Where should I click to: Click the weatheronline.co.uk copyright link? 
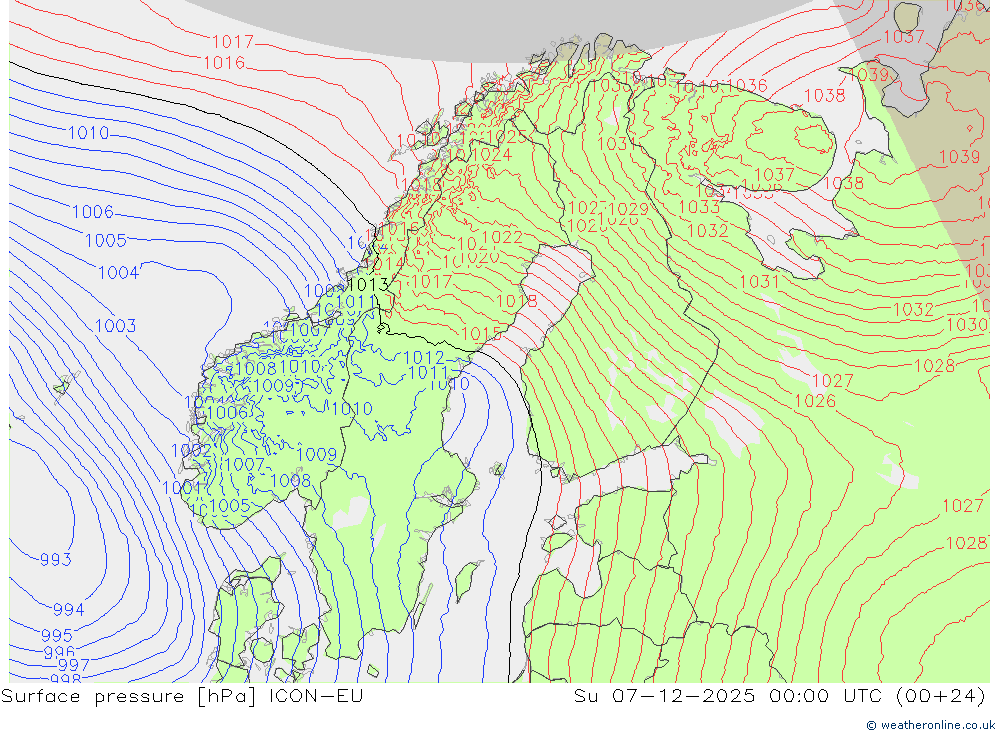(x=930, y=725)
